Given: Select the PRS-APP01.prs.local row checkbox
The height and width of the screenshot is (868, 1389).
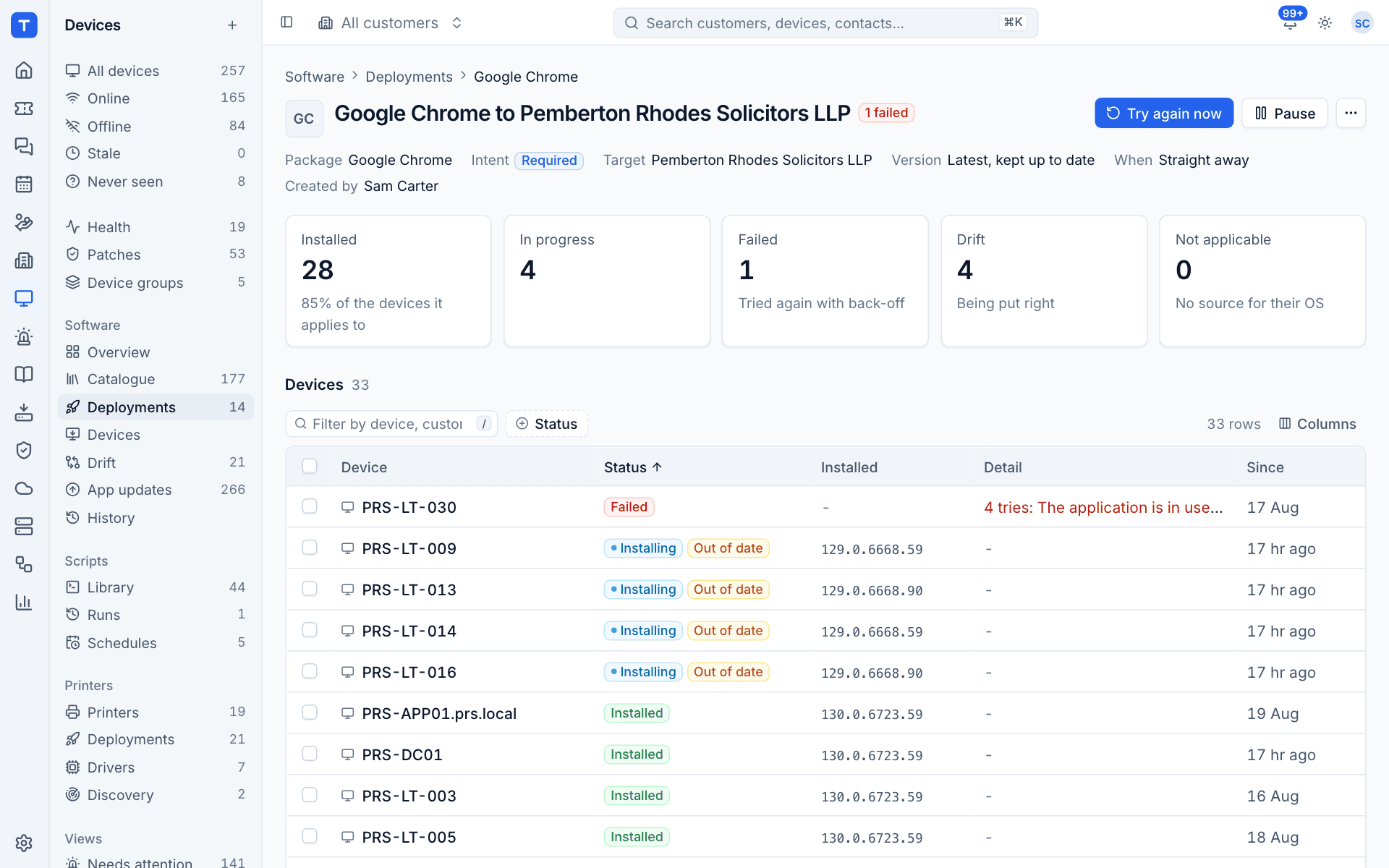Looking at the screenshot, I should pos(310,712).
